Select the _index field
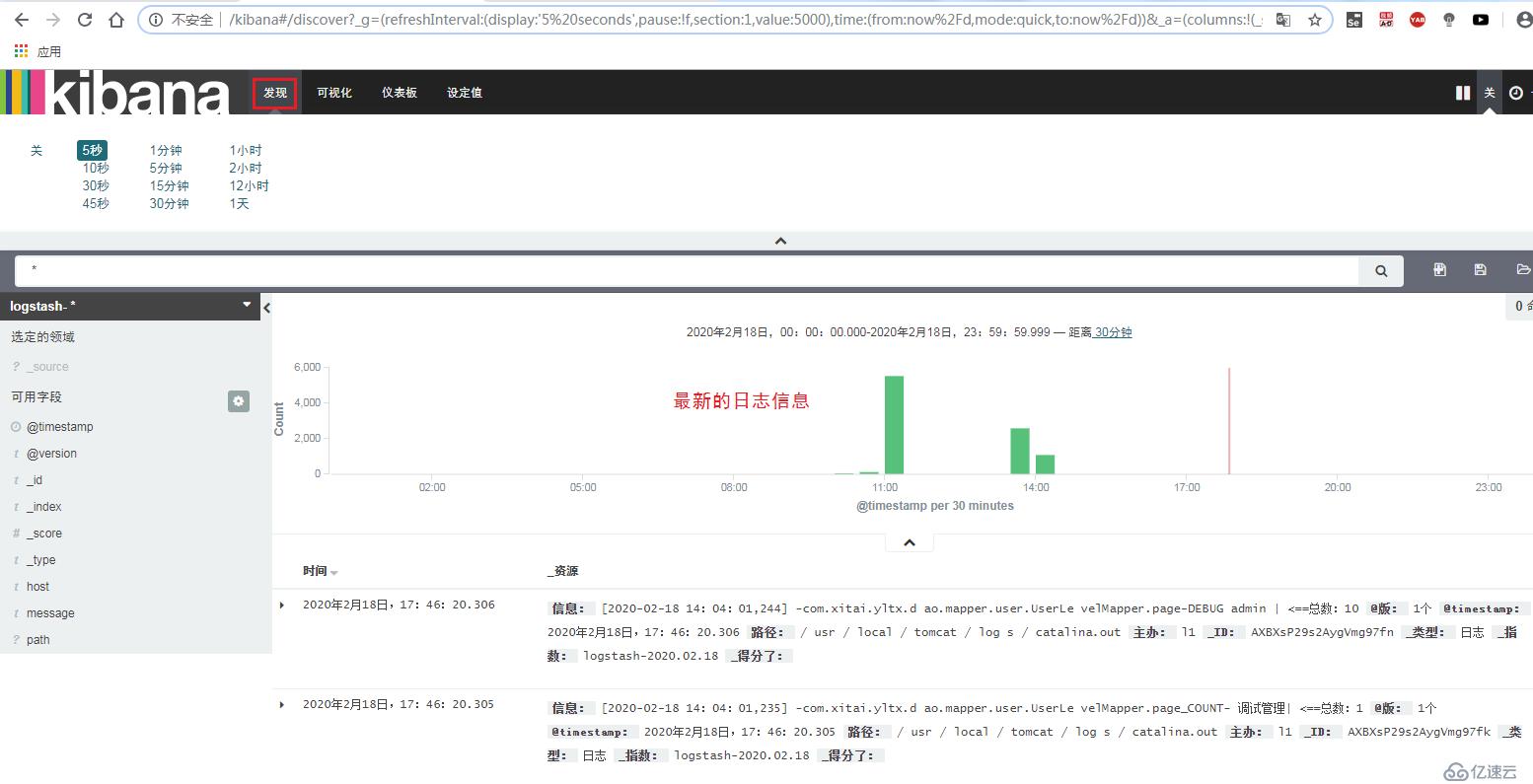Image resolution: width=1533 pixels, height=784 pixels. (43, 507)
